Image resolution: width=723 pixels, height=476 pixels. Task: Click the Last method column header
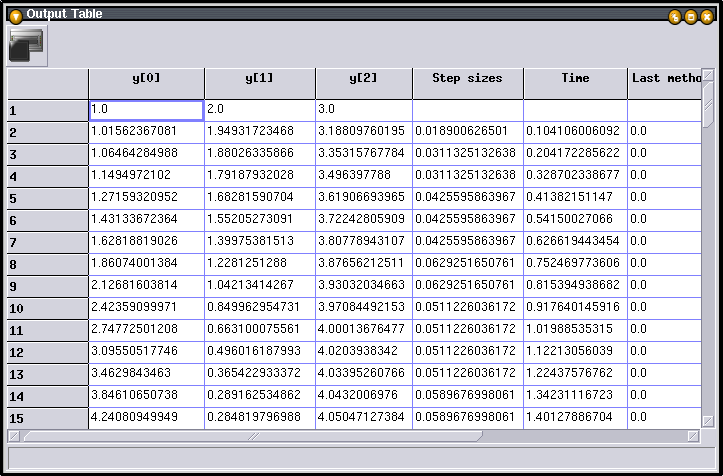point(664,79)
